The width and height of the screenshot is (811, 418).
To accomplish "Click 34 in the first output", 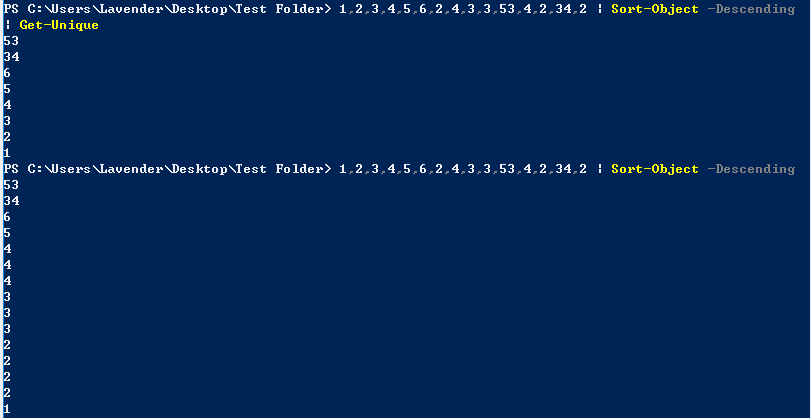I will coord(11,57).
